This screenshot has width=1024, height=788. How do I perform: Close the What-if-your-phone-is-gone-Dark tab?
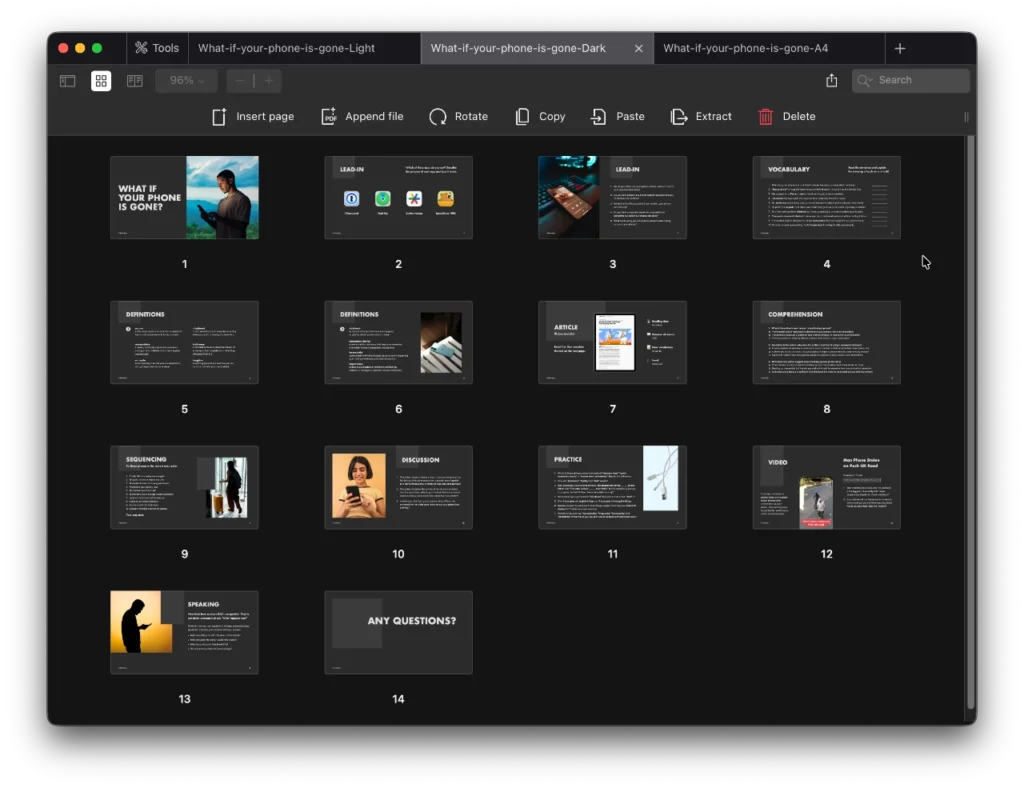(x=639, y=48)
